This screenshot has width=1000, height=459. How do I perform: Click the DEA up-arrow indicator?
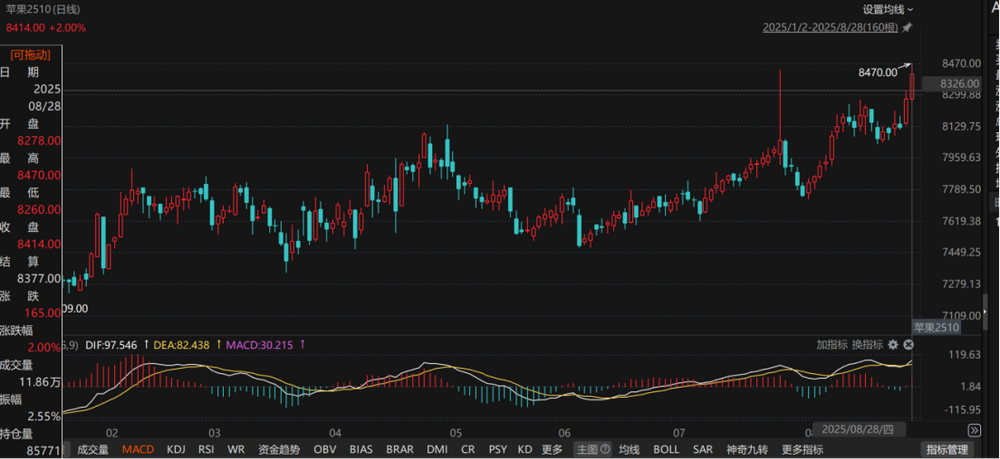(x=218, y=345)
